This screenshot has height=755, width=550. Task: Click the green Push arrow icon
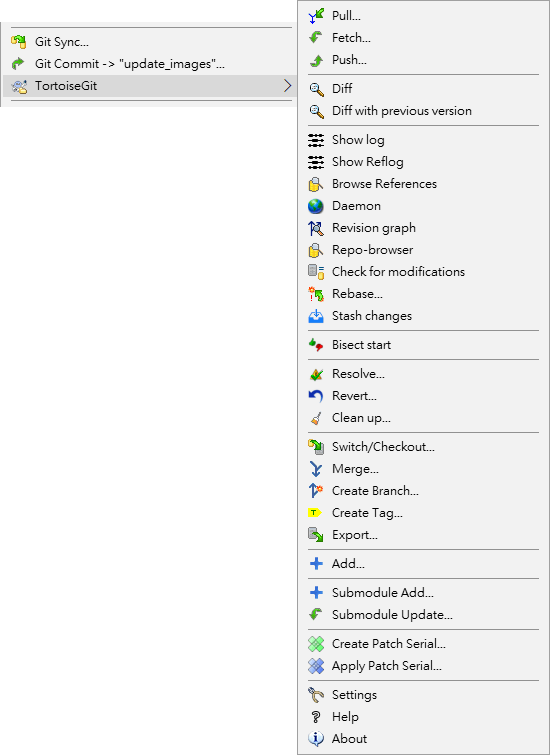(316, 60)
